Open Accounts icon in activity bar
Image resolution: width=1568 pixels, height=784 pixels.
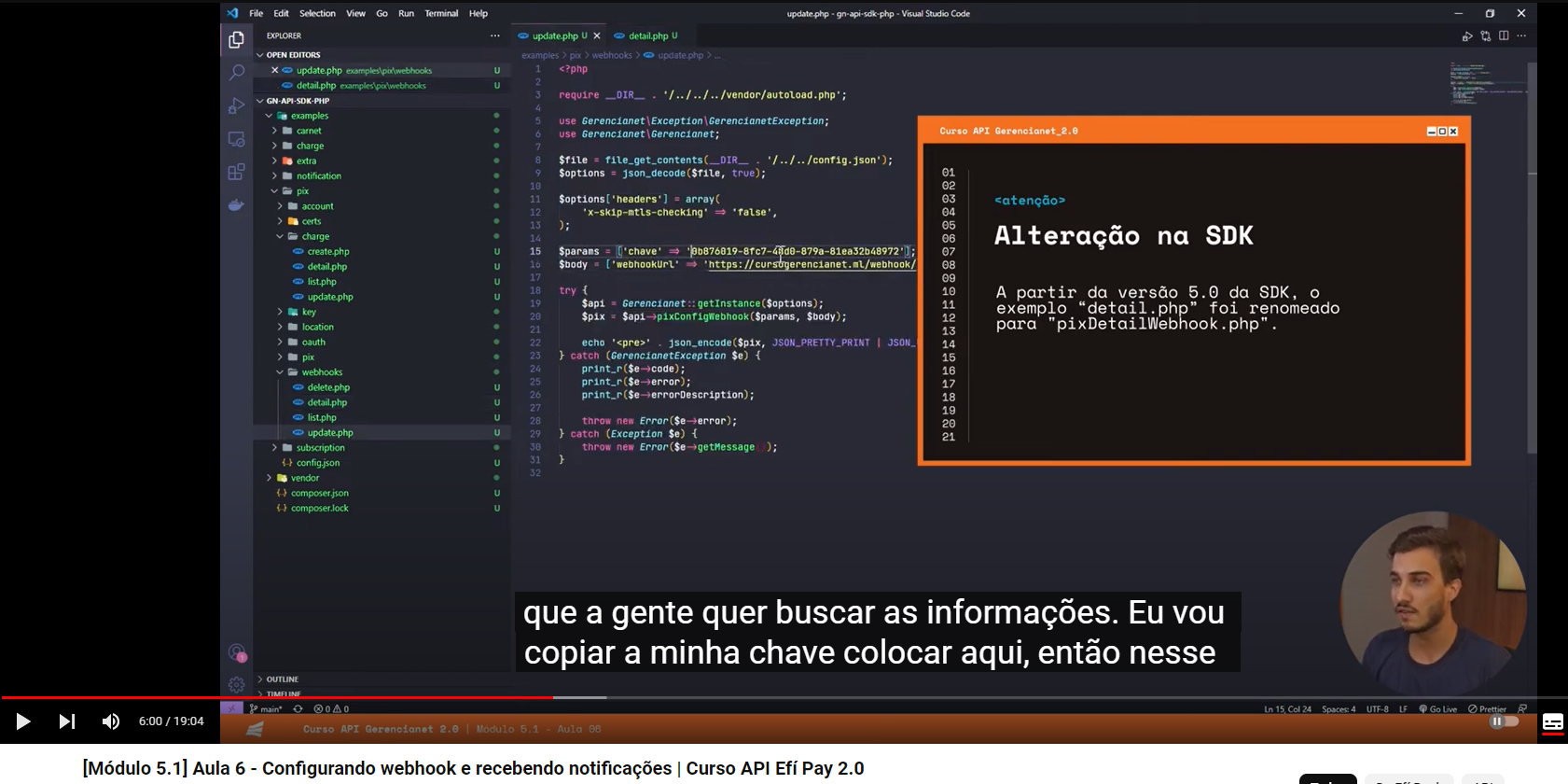tap(236, 652)
